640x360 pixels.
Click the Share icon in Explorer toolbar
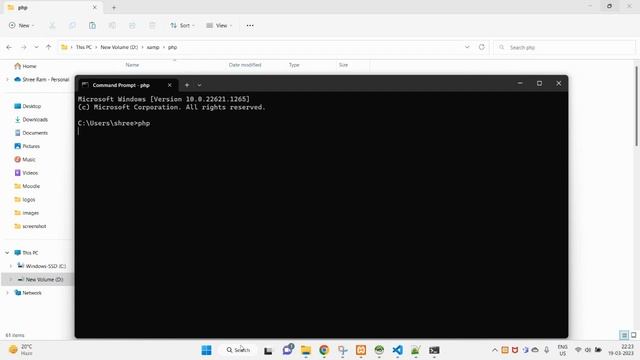[132, 25]
